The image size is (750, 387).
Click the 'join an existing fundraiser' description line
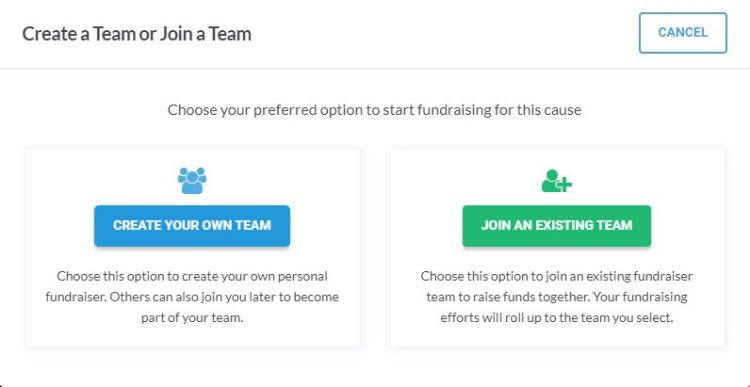click(x=556, y=276)
